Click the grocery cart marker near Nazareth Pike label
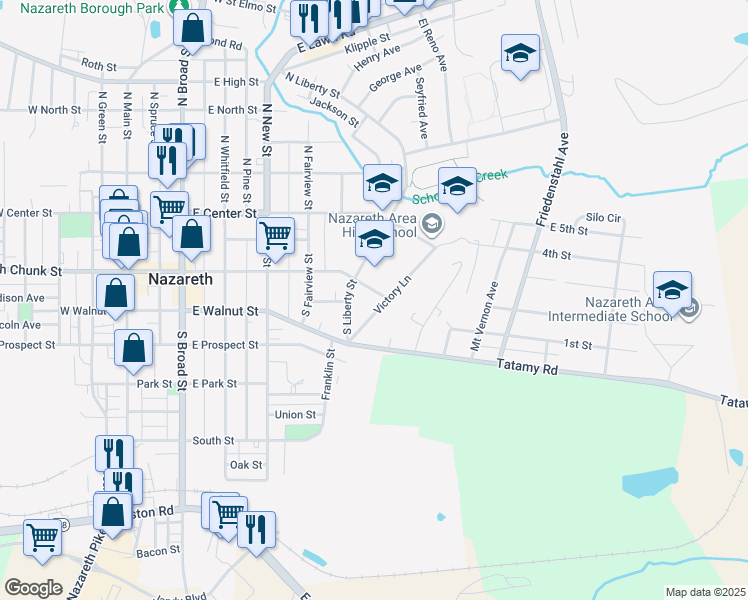Viewport: 748px width, 600px height. coord(42,540)
